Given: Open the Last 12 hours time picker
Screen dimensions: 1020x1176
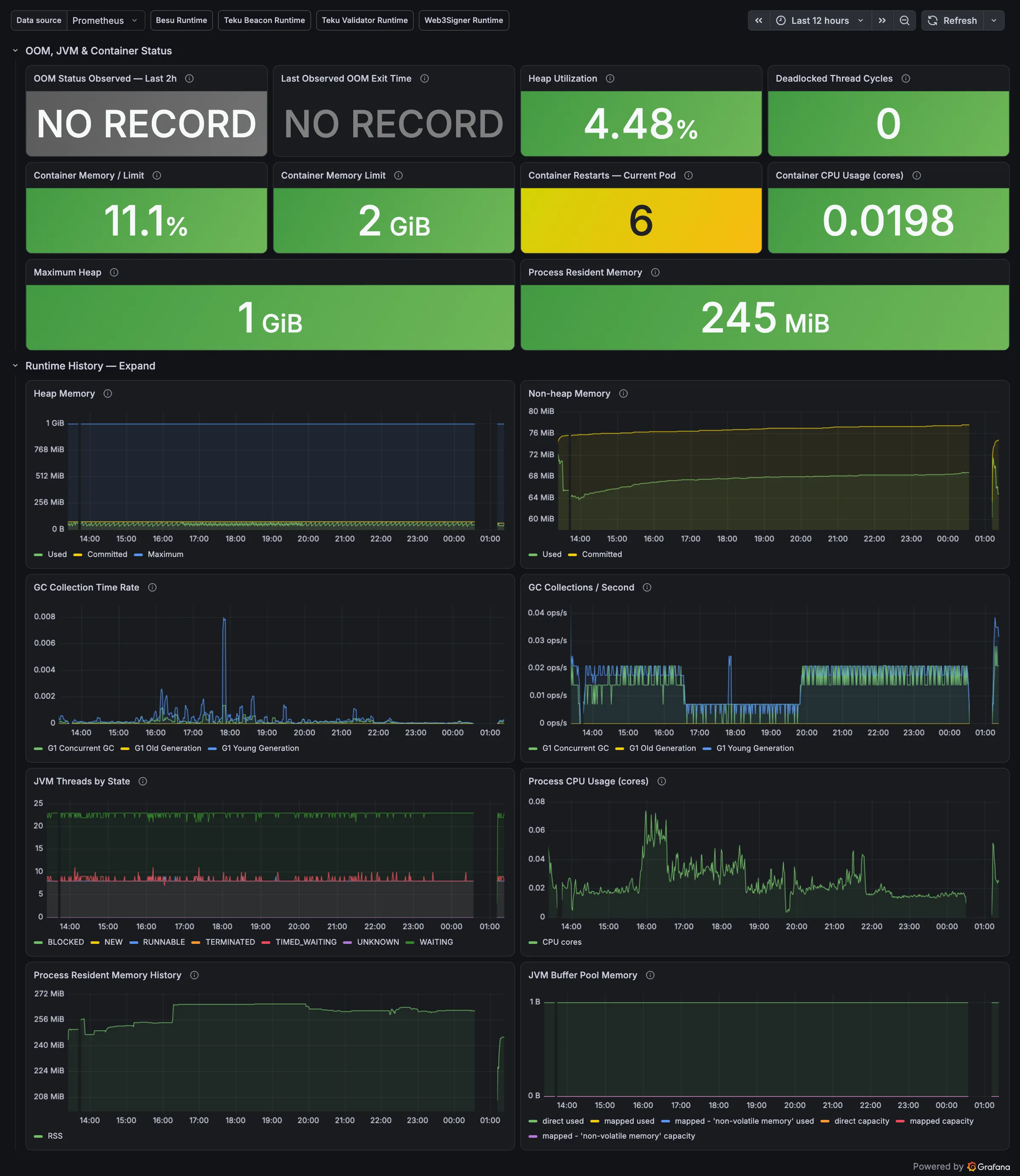Looking at the screenshot, I should tap(820, 20).
